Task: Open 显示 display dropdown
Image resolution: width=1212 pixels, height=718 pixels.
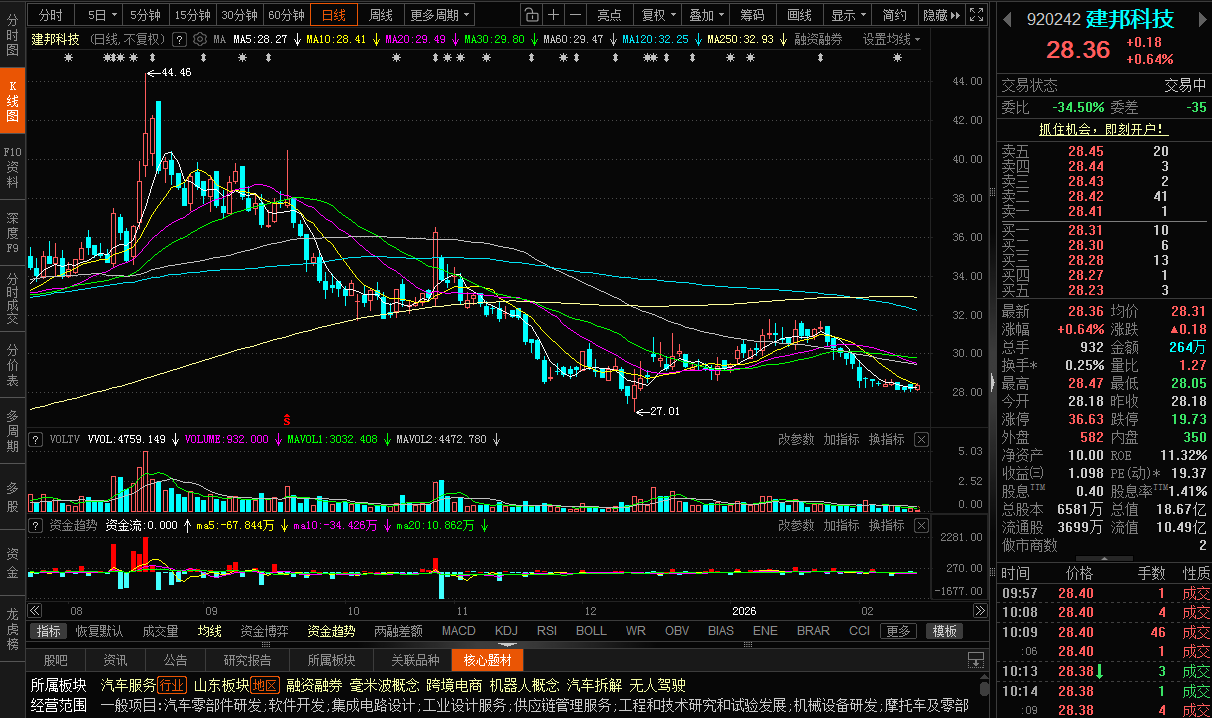Action: 848,15
